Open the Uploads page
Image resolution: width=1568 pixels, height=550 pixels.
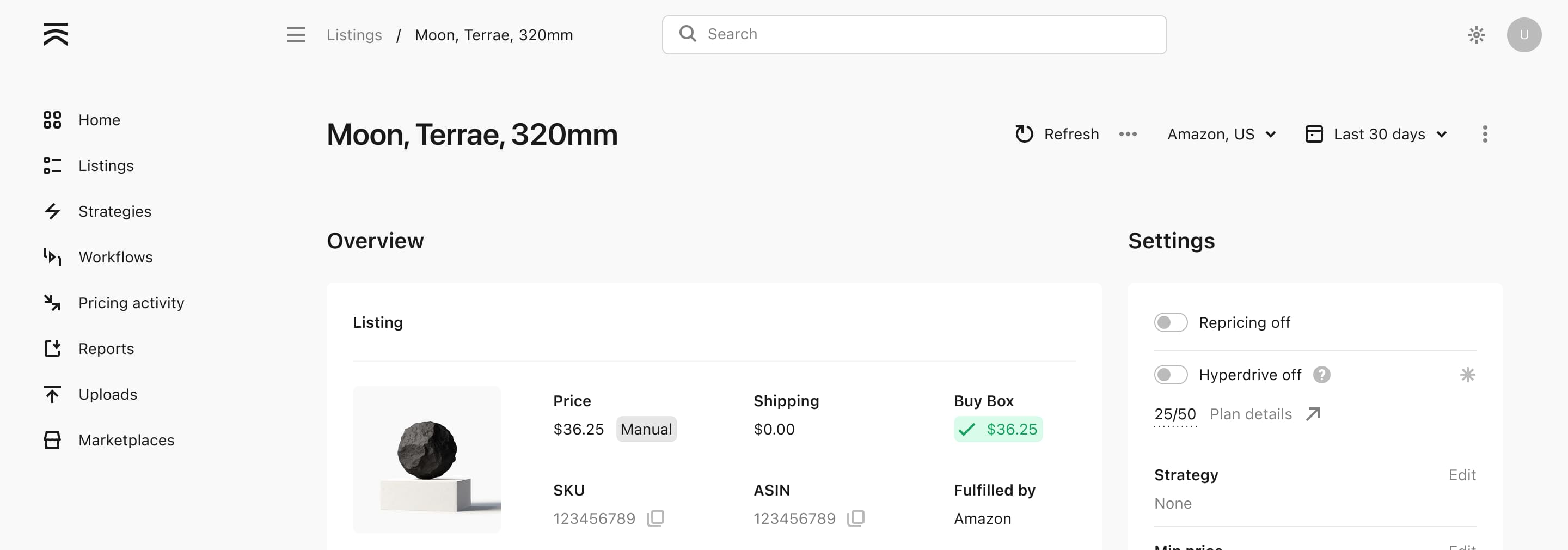[108, 394]
